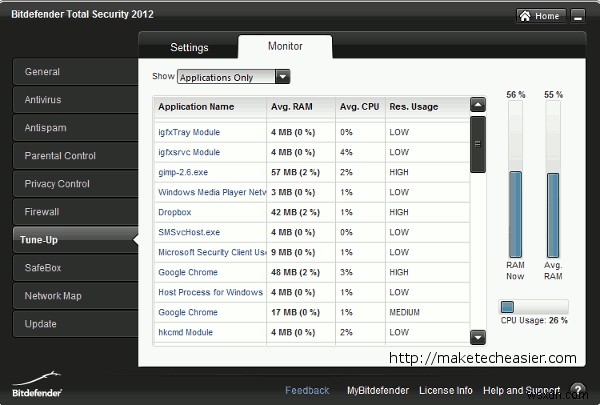Select Google Chrome using 48 MB

coord(312,272)
